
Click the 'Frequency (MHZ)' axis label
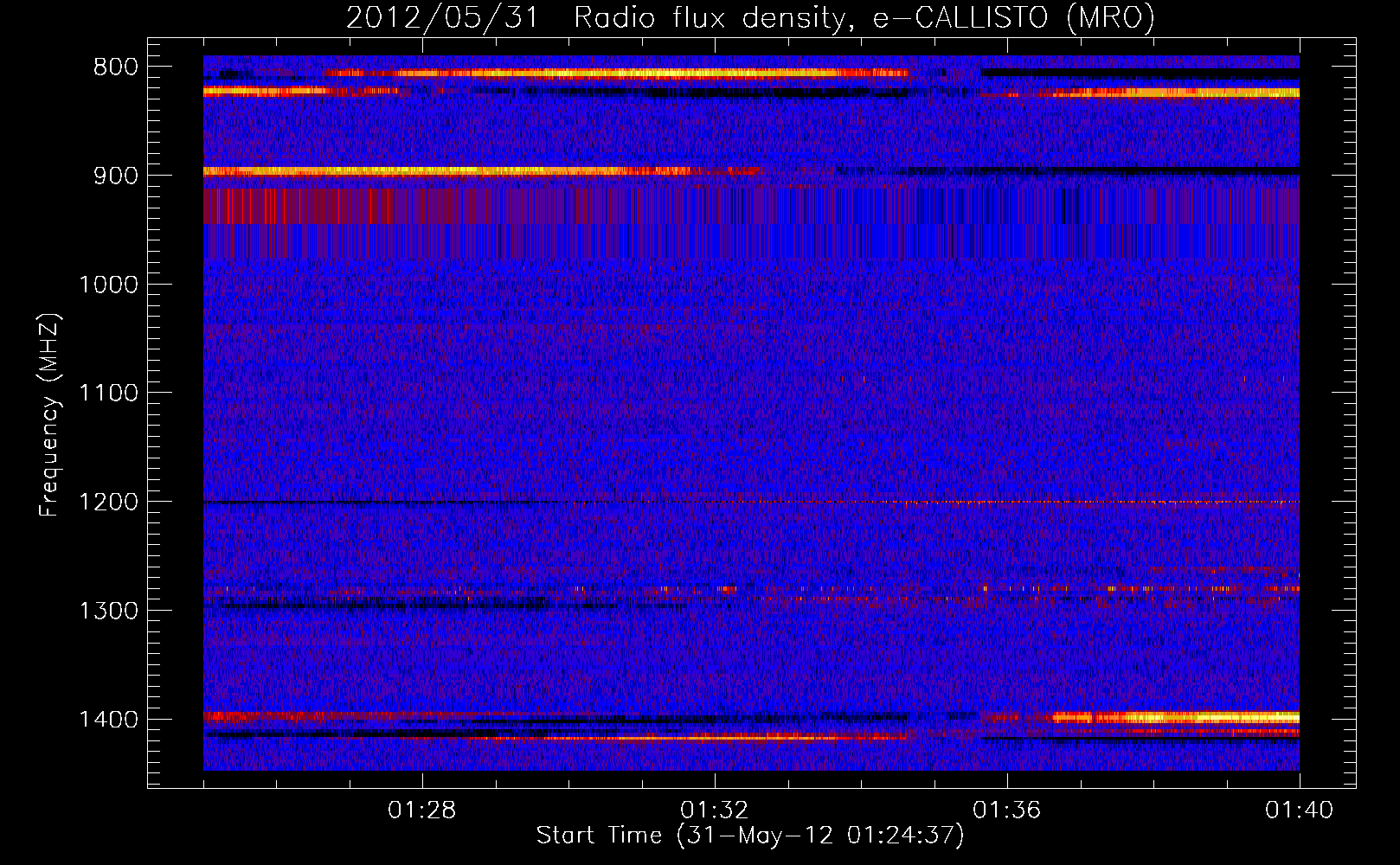pos(49,415)
